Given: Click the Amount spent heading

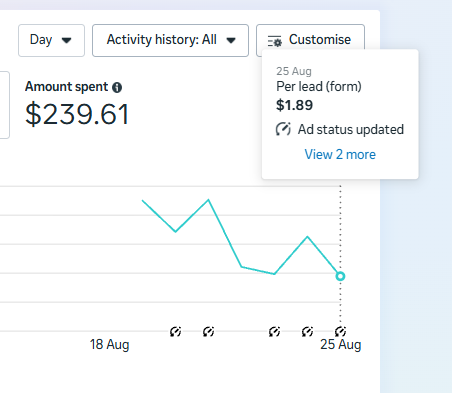Looking at the screenshot, I should 67,87.
